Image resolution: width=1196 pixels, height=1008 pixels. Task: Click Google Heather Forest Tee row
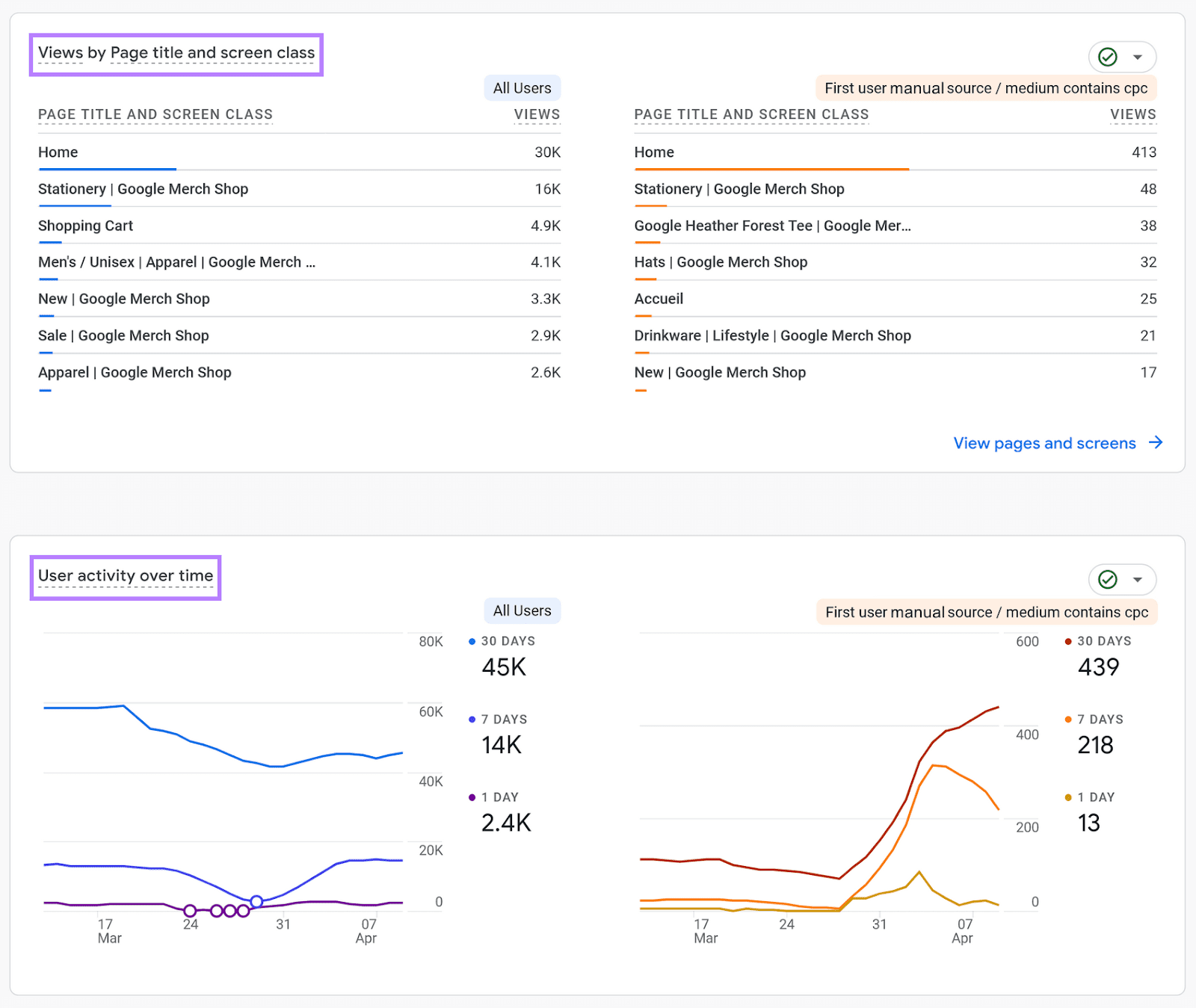click(x=772, y=226)
